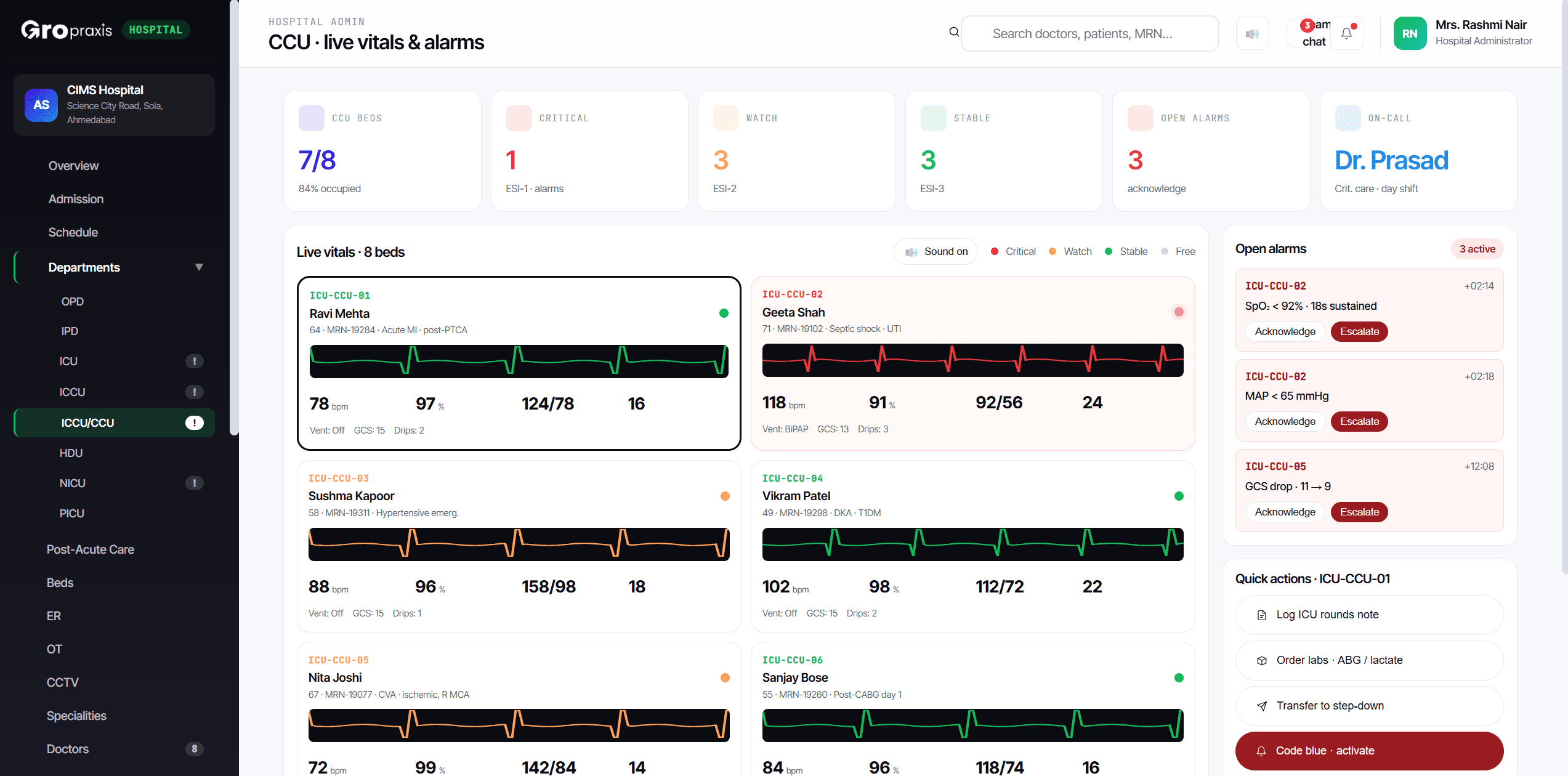Click ICCU alert badge in sidebar

(195, 392)
